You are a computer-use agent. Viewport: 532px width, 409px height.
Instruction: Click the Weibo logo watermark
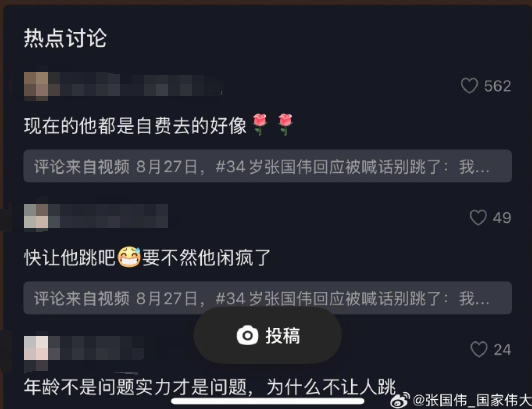point(400,400)
